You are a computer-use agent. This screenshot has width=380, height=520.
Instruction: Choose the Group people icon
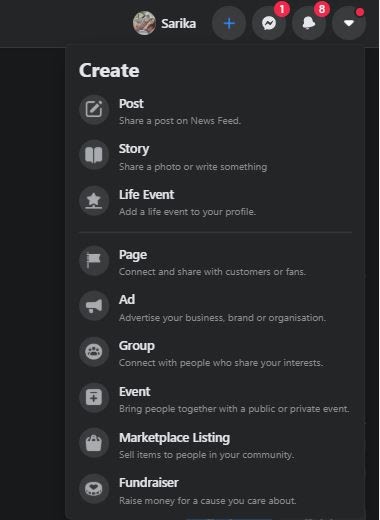coord(94,352)
